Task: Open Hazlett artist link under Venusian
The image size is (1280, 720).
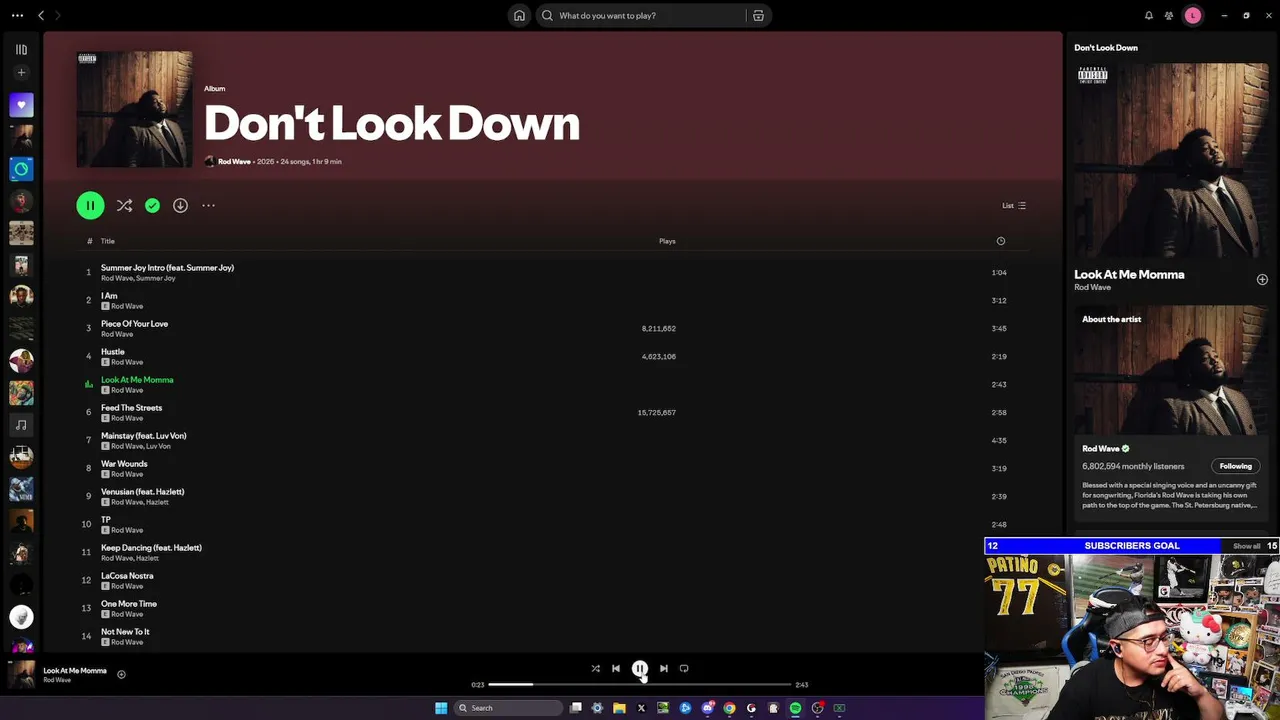Action: 158,502
